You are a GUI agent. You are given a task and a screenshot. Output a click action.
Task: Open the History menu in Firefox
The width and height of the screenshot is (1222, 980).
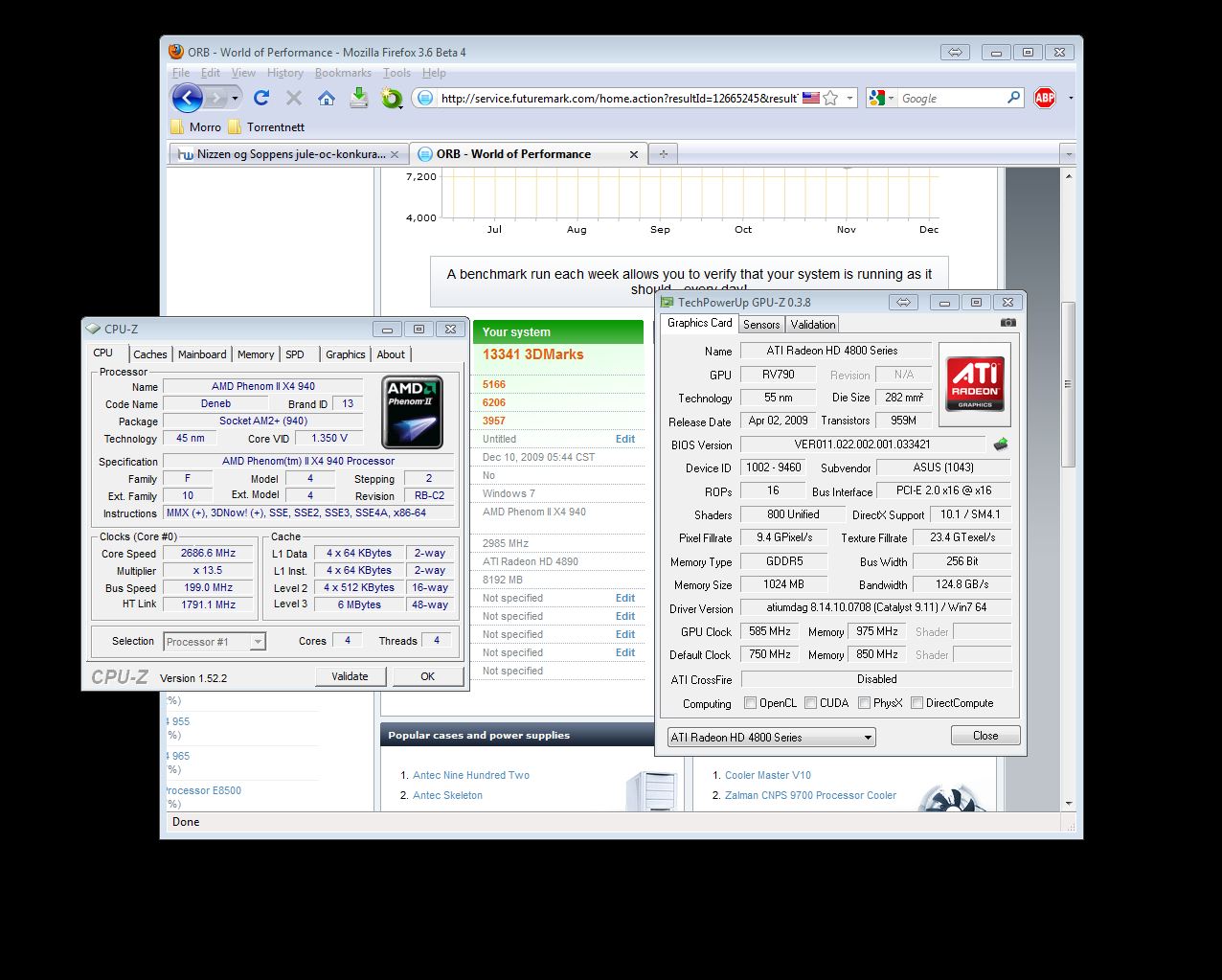(x=284, y=73)
